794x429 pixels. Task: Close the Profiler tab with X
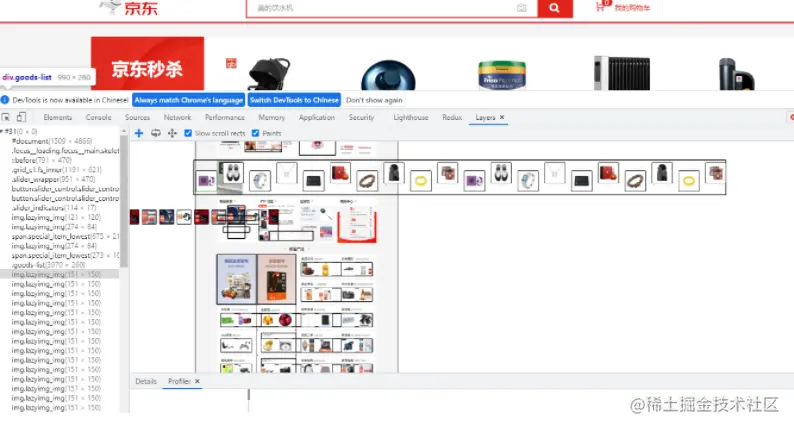click(x=197, y=381)
